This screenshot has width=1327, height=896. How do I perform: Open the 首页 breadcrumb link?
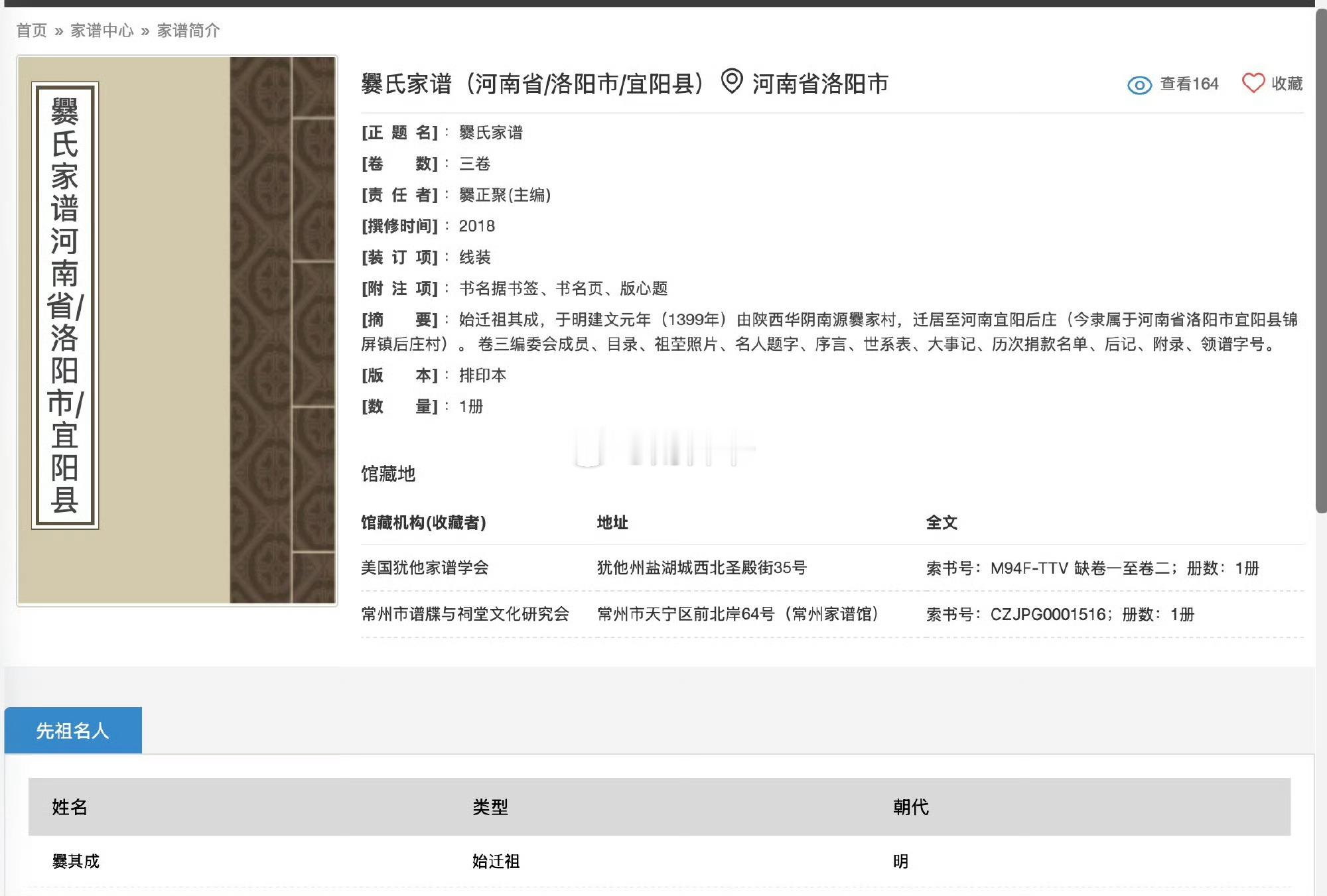(31, 31)
